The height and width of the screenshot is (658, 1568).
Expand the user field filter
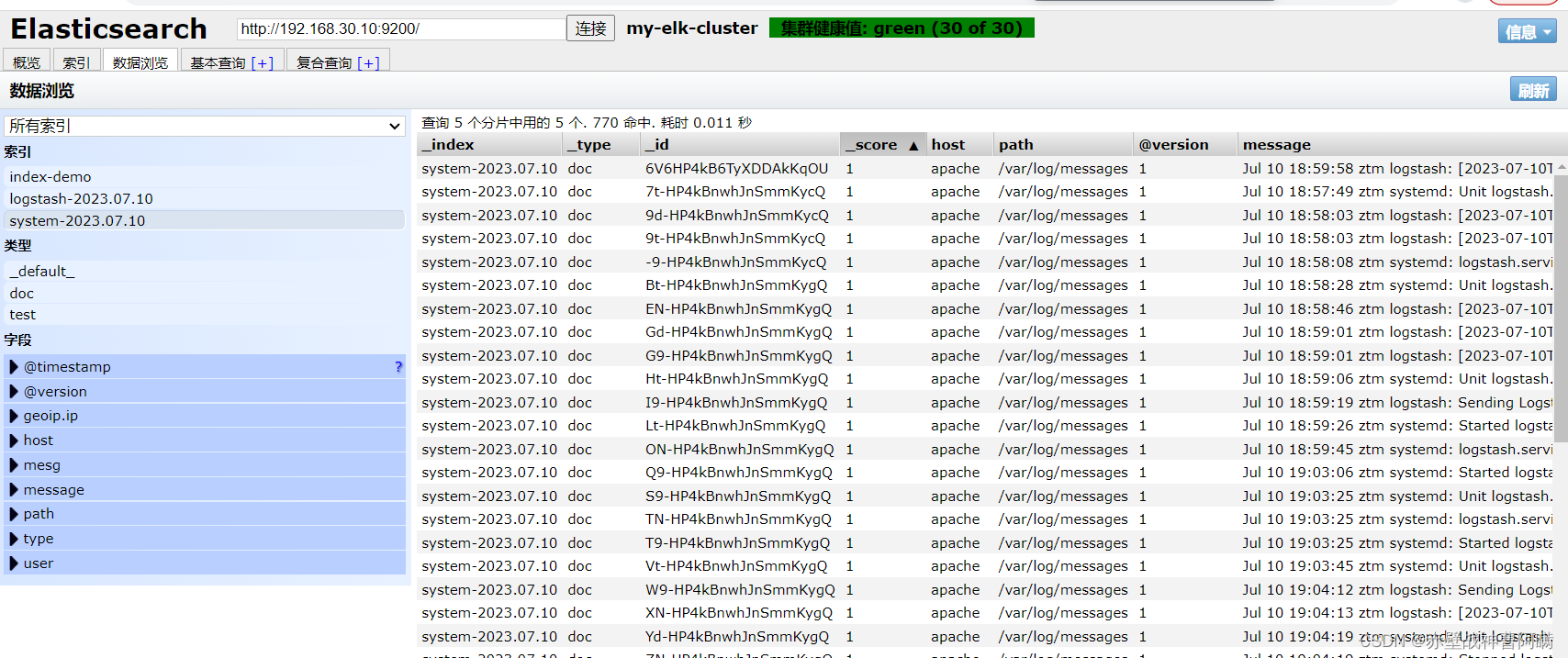[x=14, y=563]
